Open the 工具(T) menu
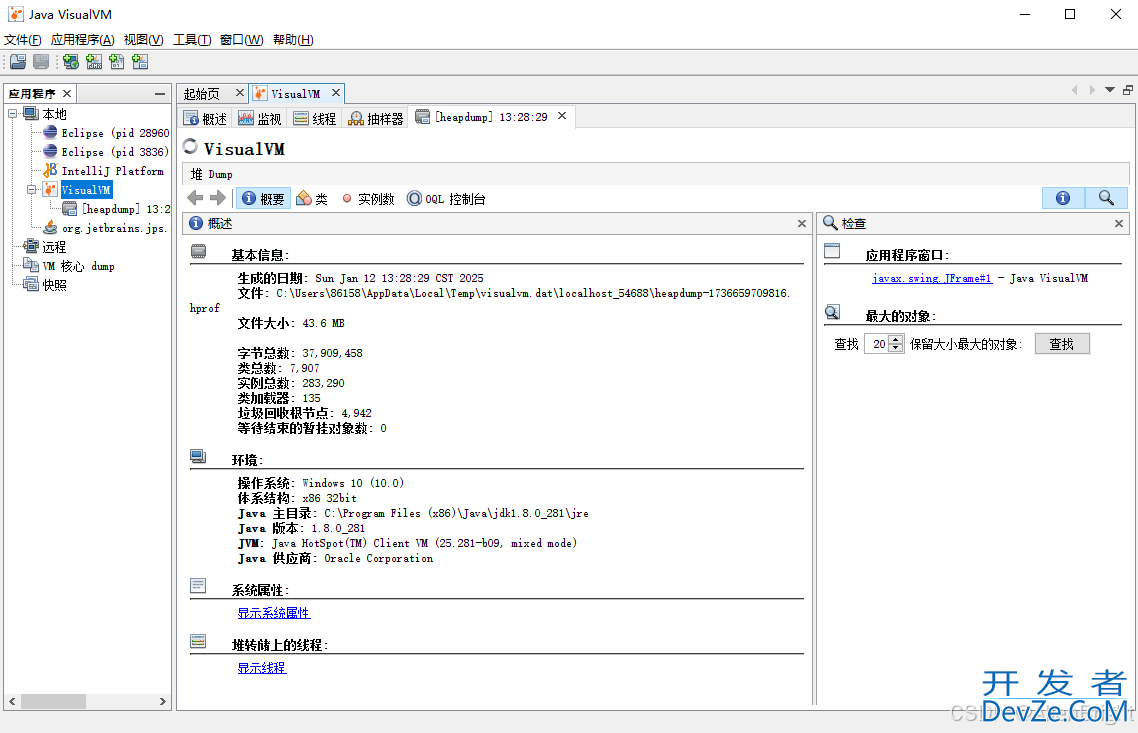Viewport: 1138px width, 733px height. [x=192, y=39]
